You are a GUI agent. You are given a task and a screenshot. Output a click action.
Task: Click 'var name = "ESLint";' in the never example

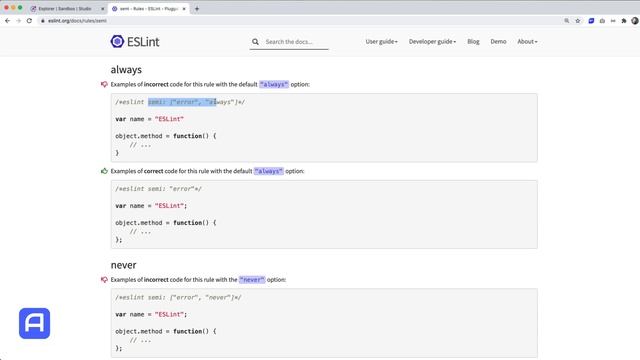pos(151,314)
